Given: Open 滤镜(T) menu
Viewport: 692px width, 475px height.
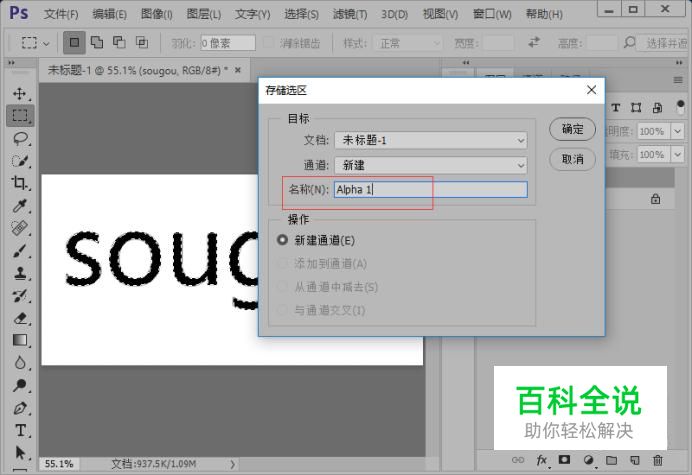Looking at the screenshot, I should click(350, 14).
